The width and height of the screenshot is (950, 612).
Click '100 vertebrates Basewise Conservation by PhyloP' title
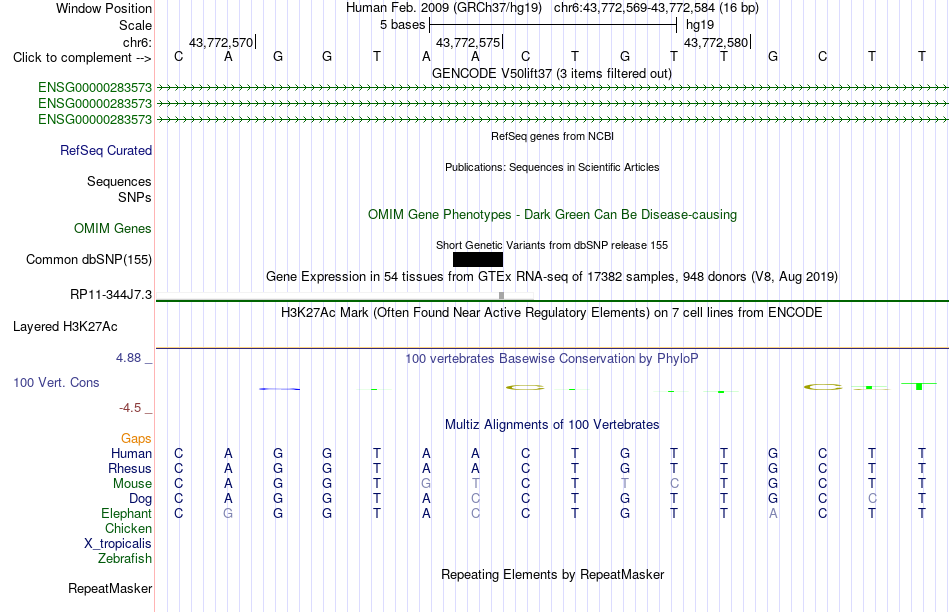point(552,359)
